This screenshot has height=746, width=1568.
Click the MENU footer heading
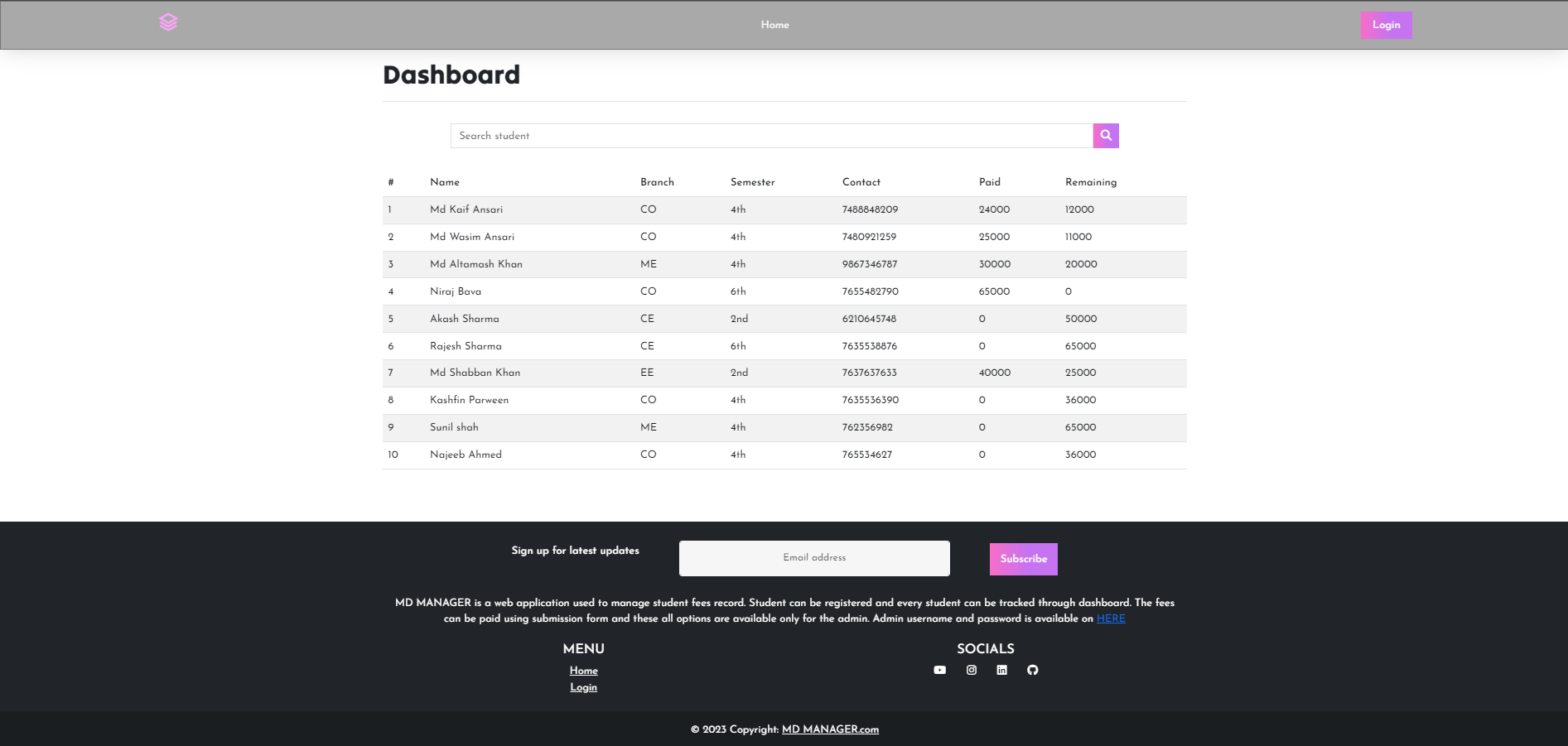tap(584, 649)
